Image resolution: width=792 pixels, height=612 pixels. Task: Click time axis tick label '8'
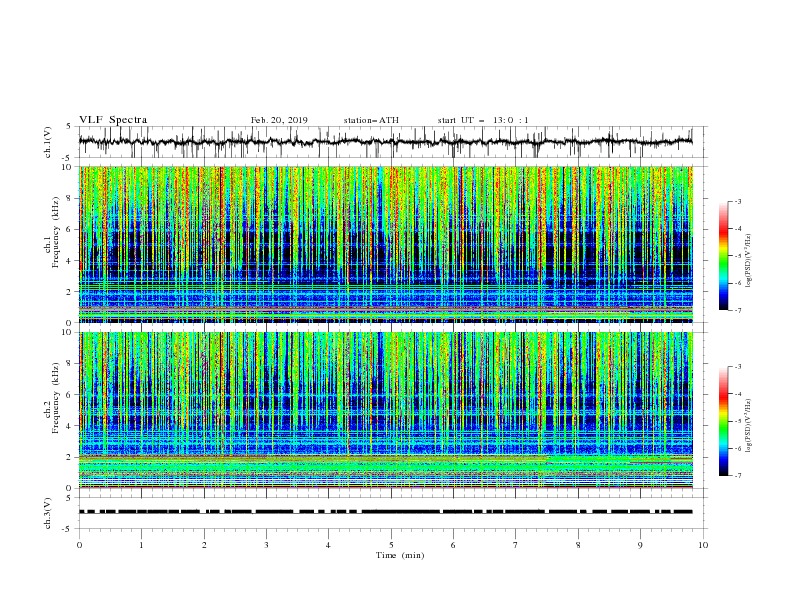coord(578,545)
